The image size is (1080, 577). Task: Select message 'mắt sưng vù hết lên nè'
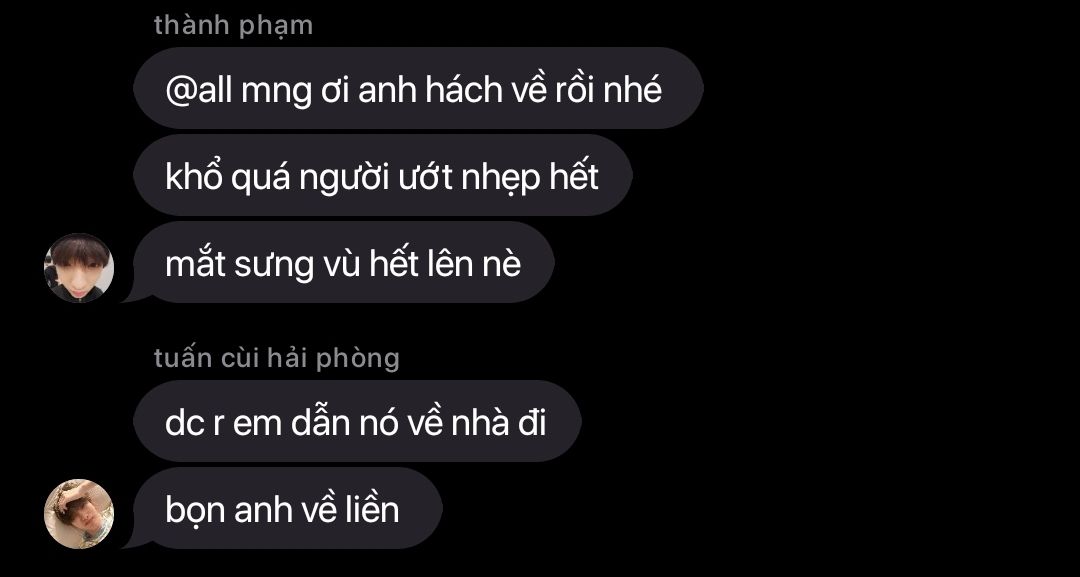(x=344, y=262)
